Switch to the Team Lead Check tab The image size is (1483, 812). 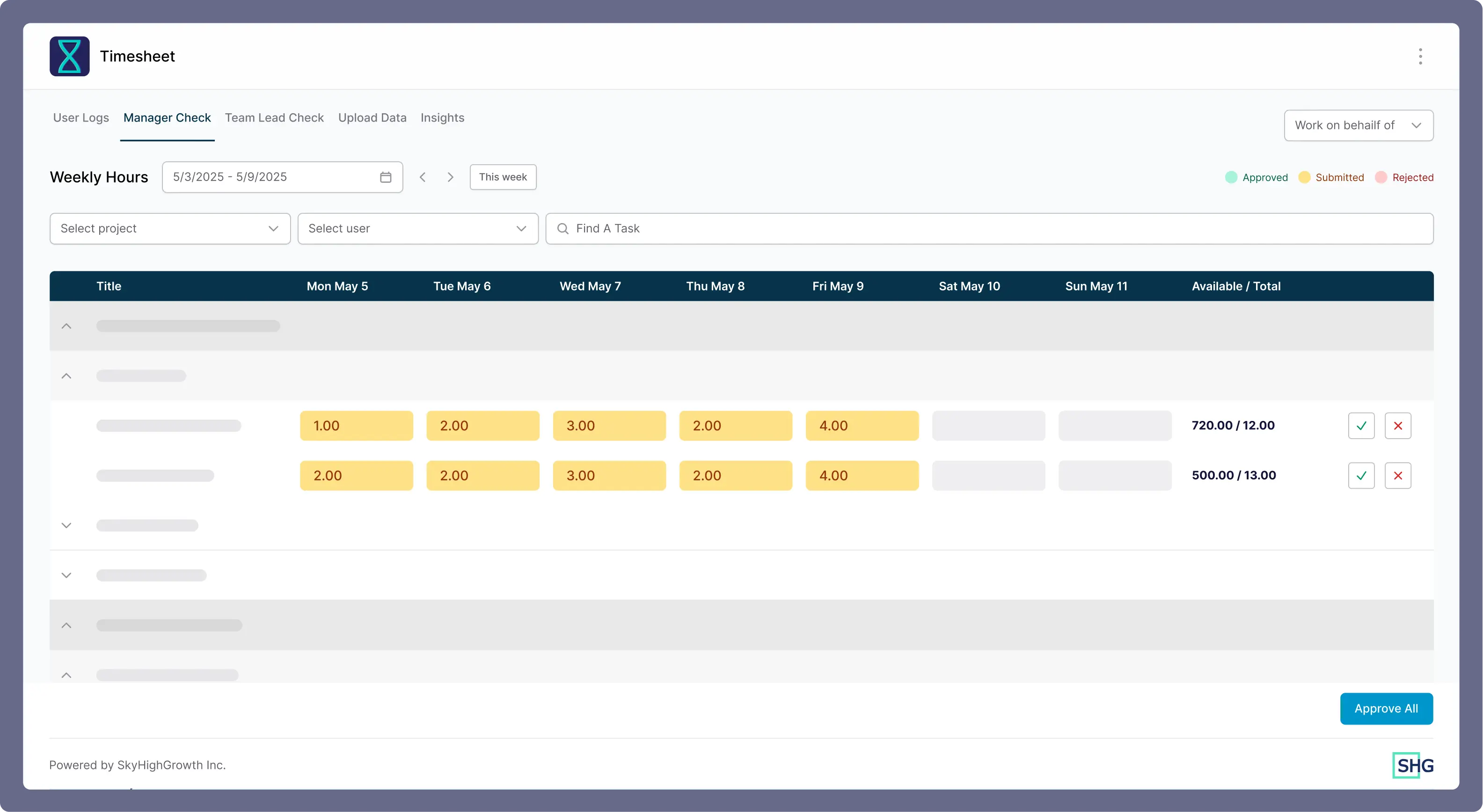click(x=274, y=118)
